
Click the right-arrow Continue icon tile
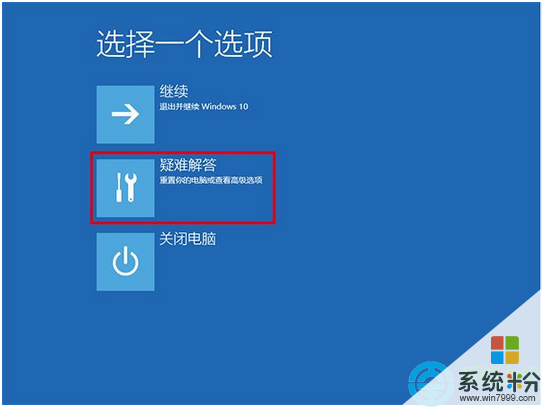[x=125, y=114]
